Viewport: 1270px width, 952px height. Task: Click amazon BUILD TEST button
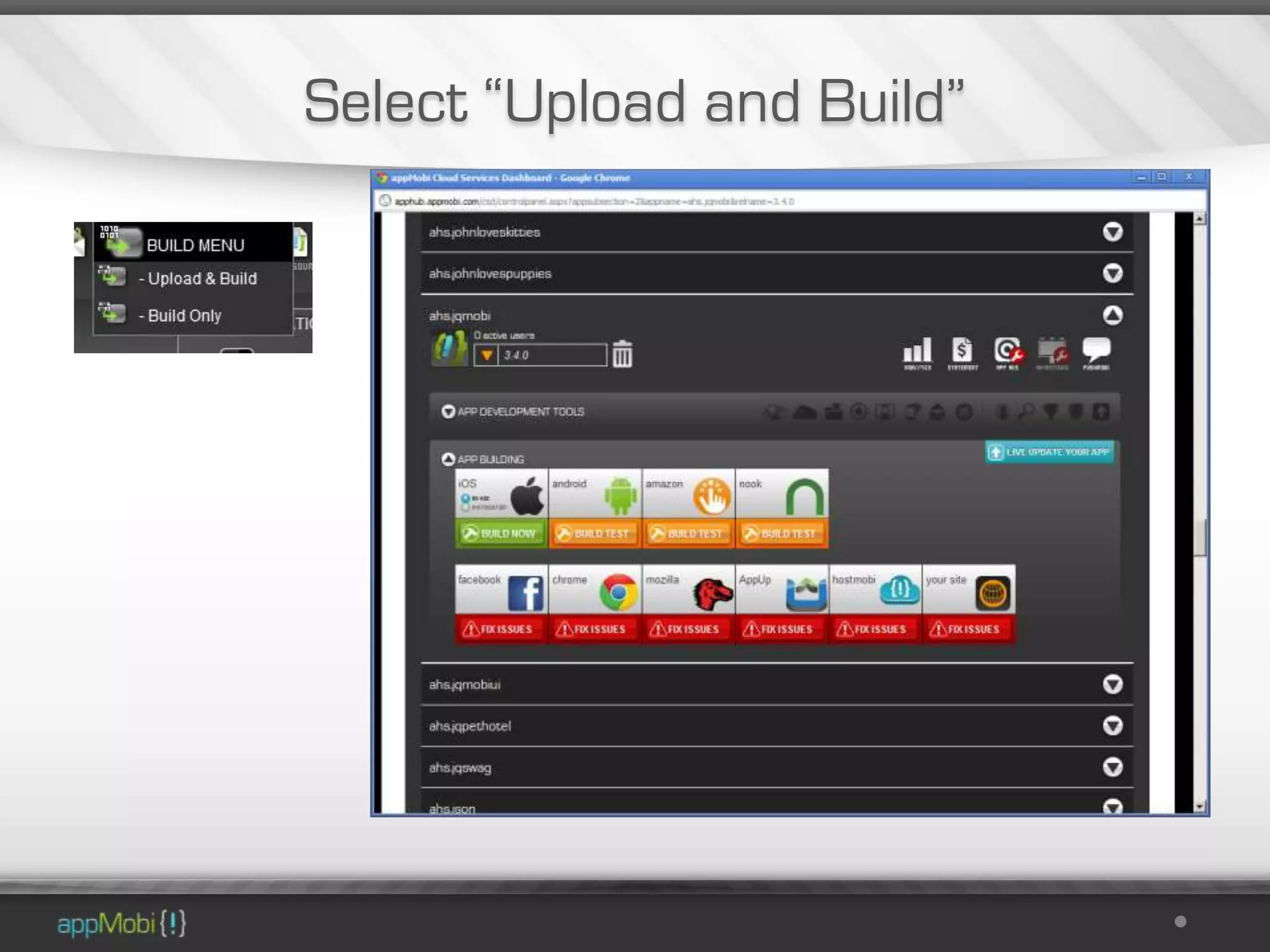688,534
